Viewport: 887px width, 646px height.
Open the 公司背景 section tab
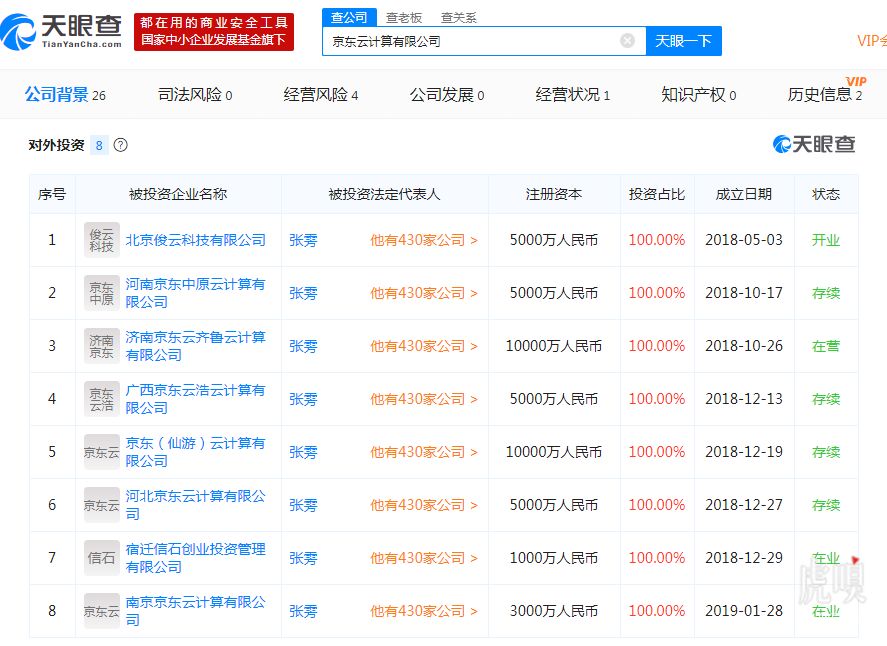tap(65, 94)
